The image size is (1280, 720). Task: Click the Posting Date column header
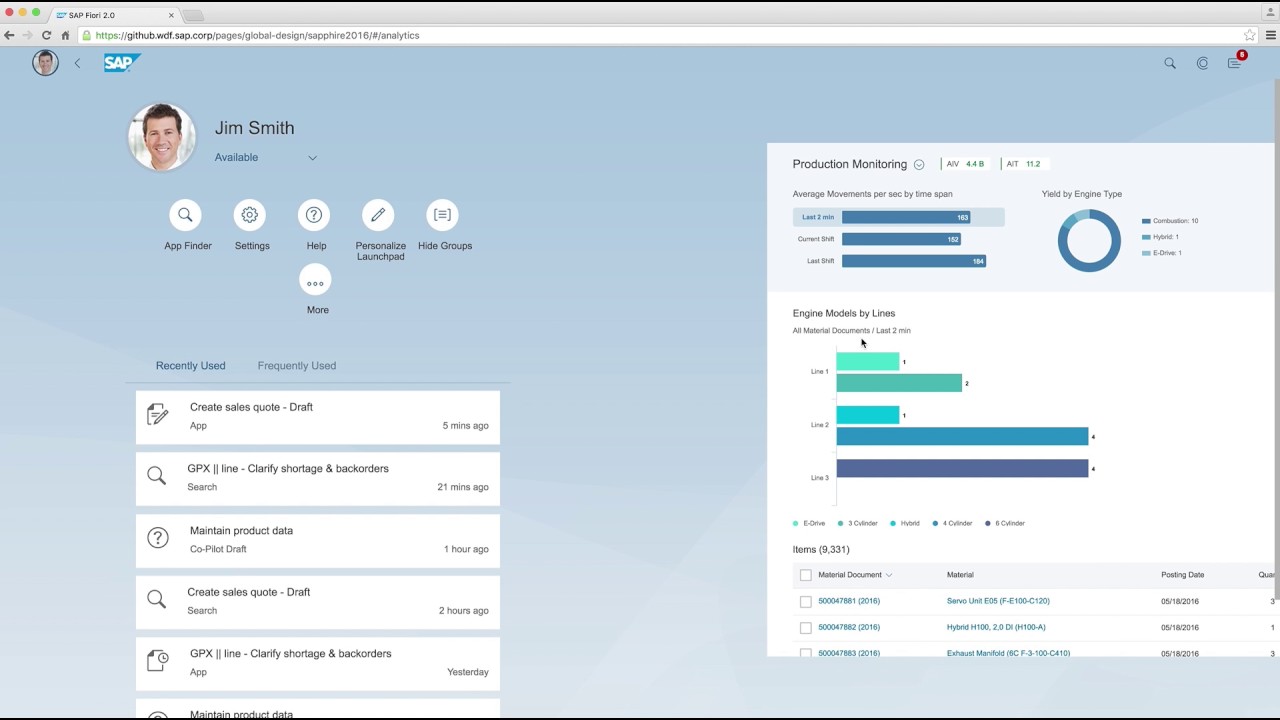[x=1182, y=575]
